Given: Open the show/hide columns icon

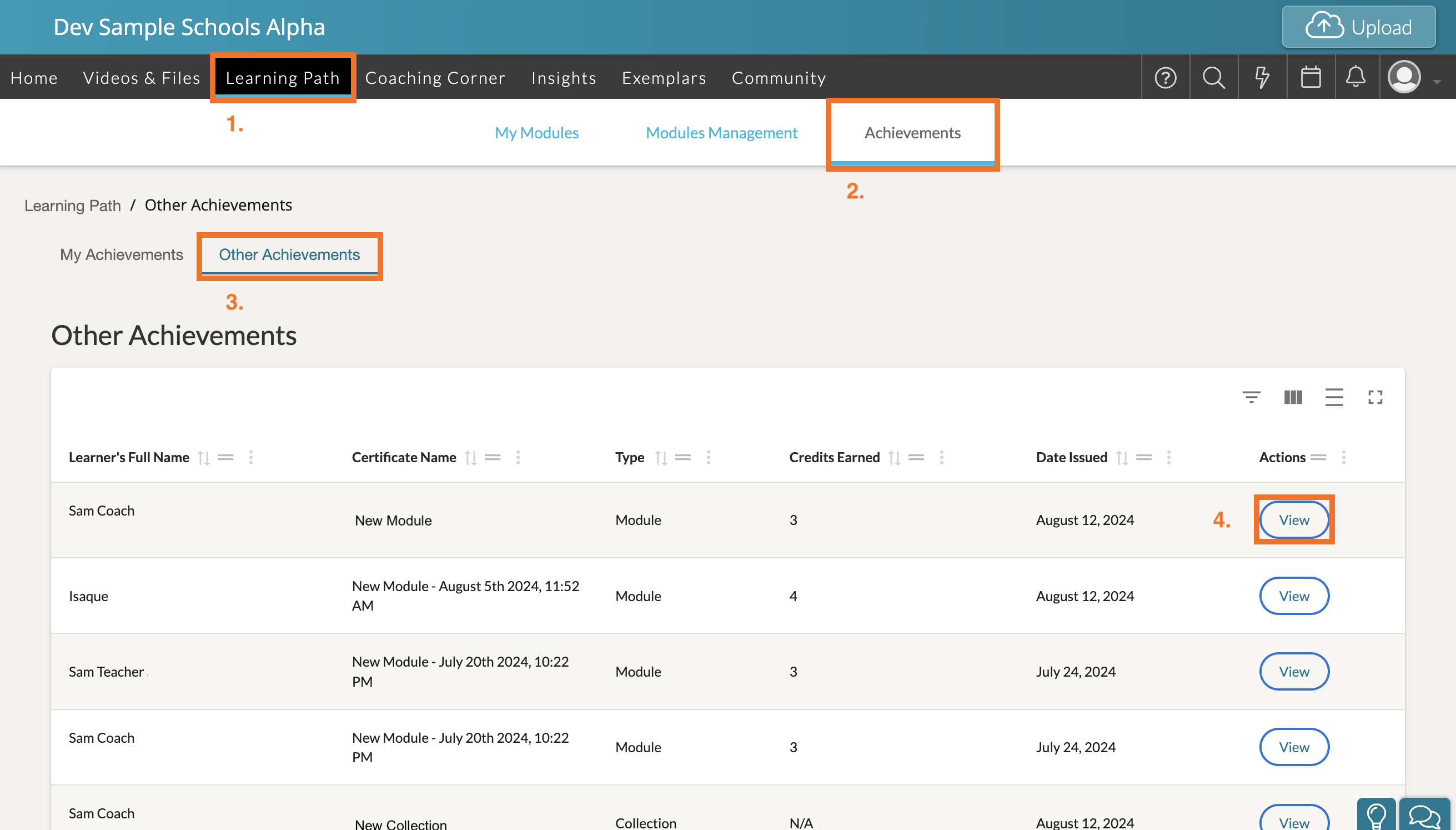Looking at the screenshot, I should (1293, 397).
